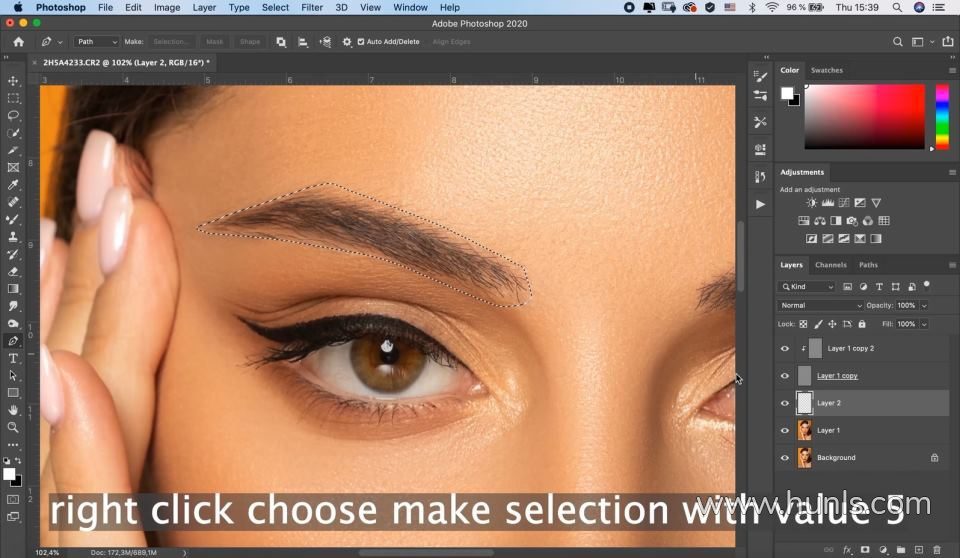The height and width of the screenshot is (558, 960).
Task: Select the Move tool
Action: [x=13, y=81]
